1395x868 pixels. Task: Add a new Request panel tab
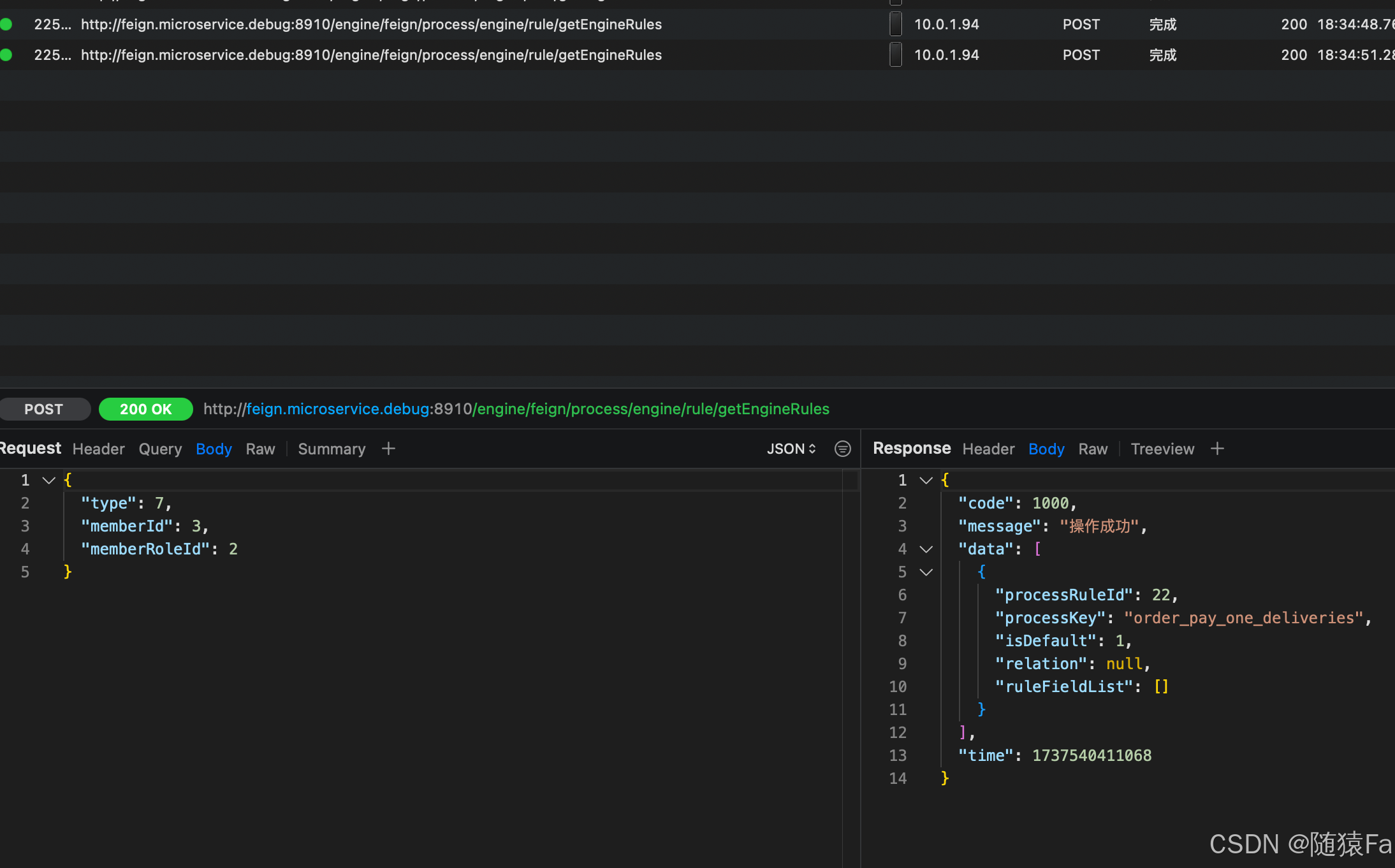[x=388, y=449]
